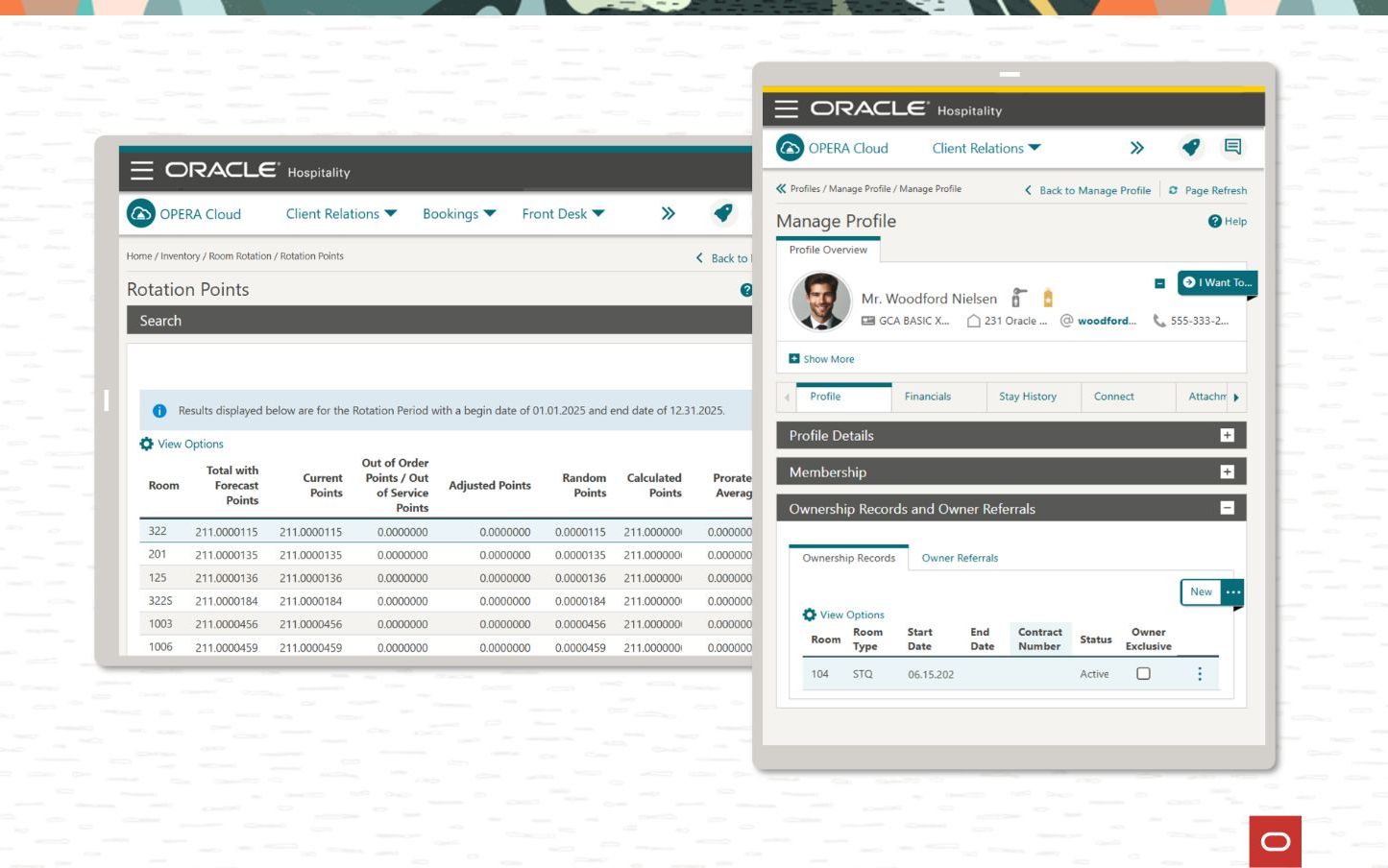Toggle Owner Exclusive checkbox for room 104
1388x868 pixels.
pyautogui.click(x=1143, y=674)
